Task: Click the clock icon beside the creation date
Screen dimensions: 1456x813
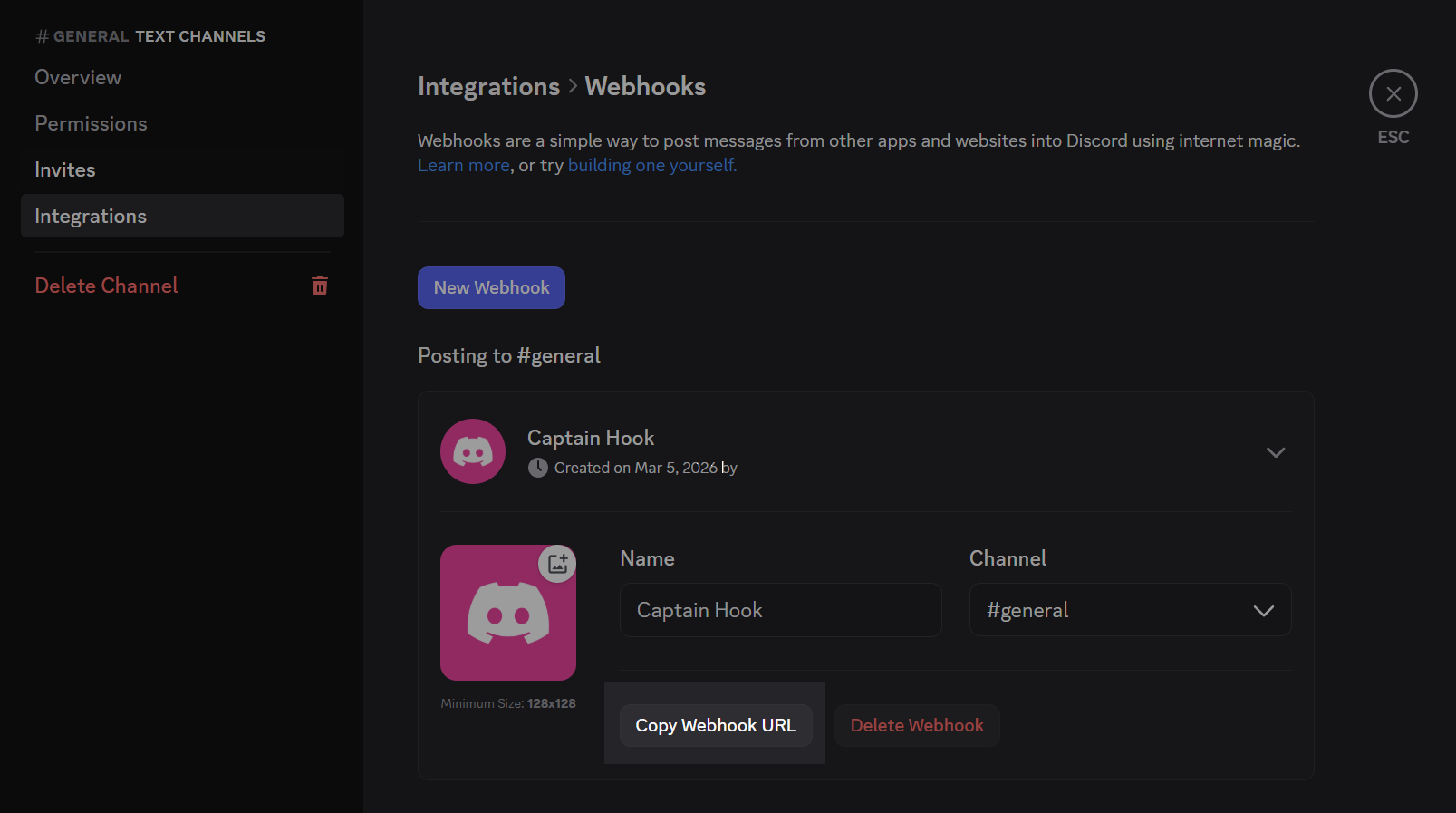Action: (x=538, y=468)
